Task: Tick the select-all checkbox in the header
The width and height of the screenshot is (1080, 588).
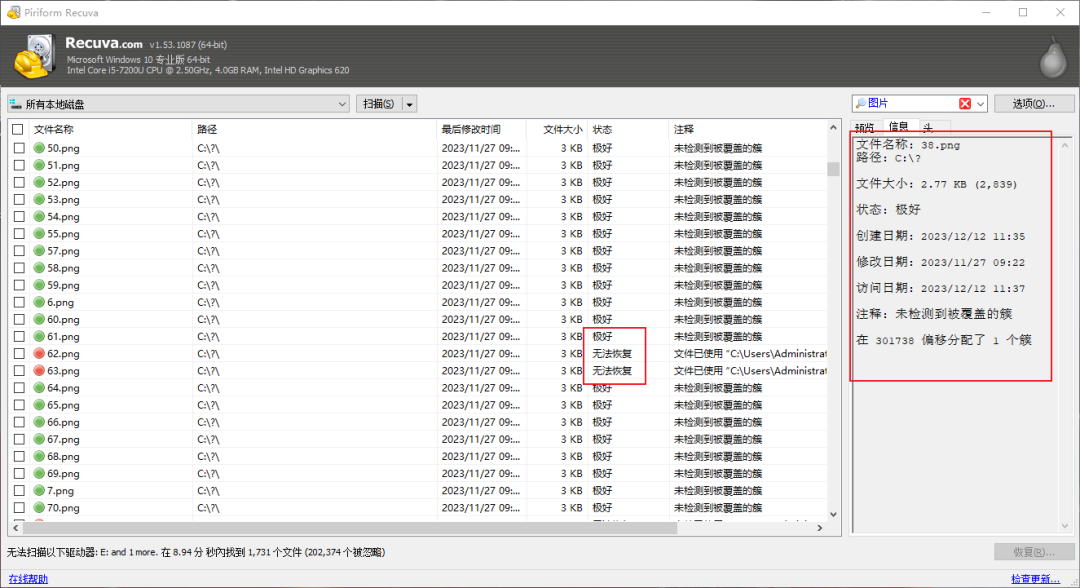Action: [x=18, y=129]
